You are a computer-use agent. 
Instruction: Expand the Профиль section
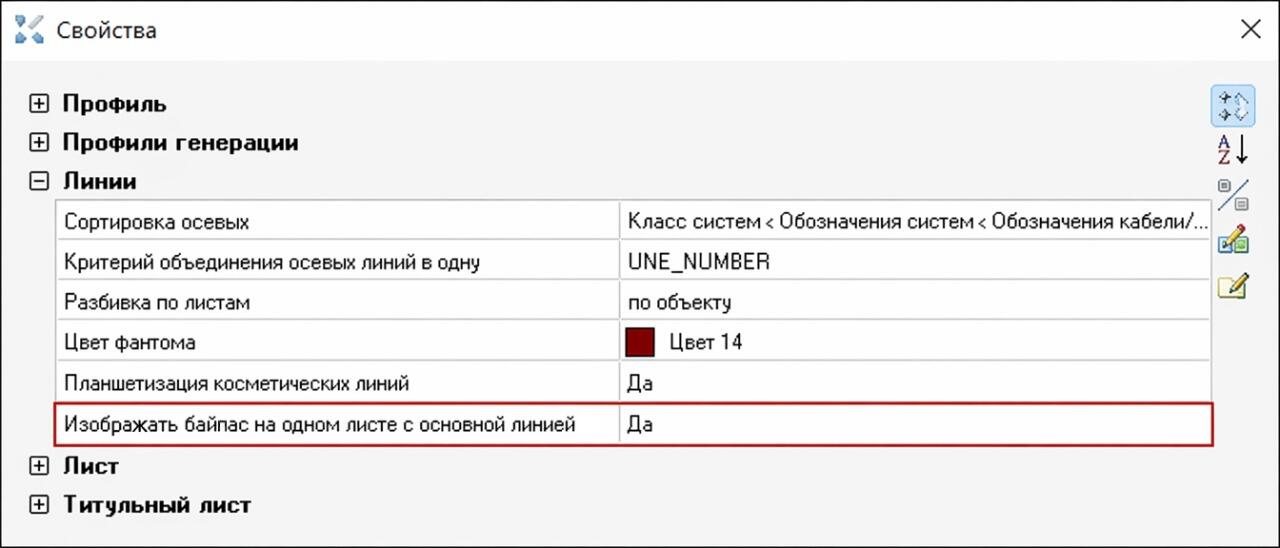click(x=38, y=104)
